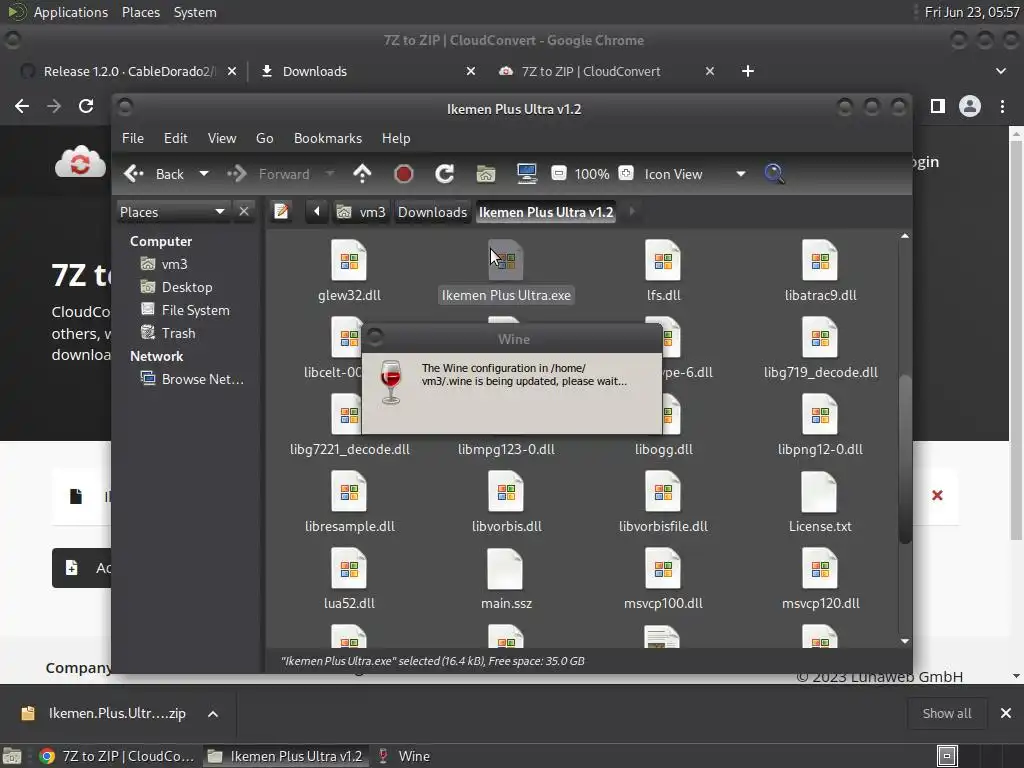This screenshot has width=1024, height=768.
Task: Select the Ikemen Plus Ultra.exe file
Action: coord(506,271)
